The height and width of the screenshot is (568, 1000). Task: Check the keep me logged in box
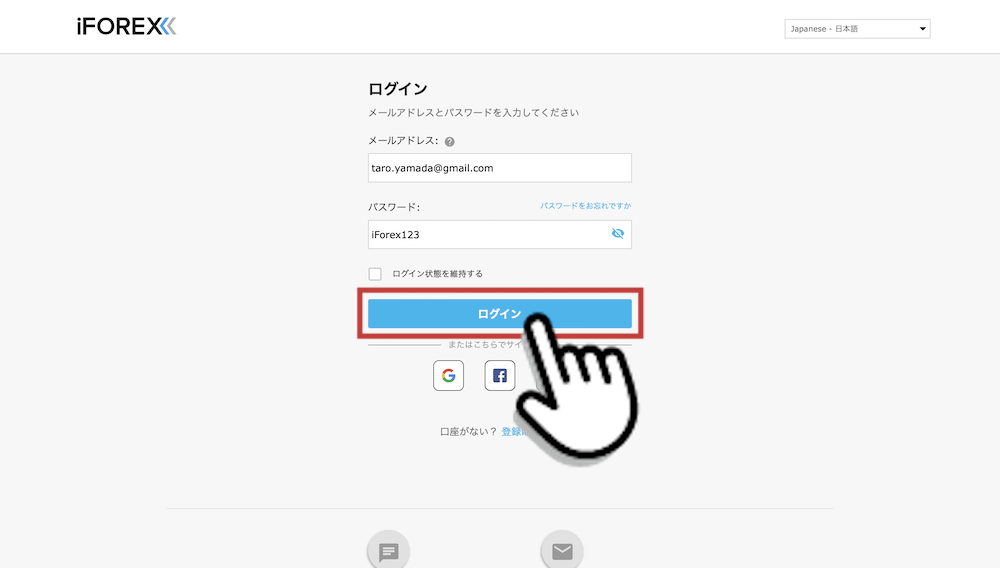click(x=375, y=273)
